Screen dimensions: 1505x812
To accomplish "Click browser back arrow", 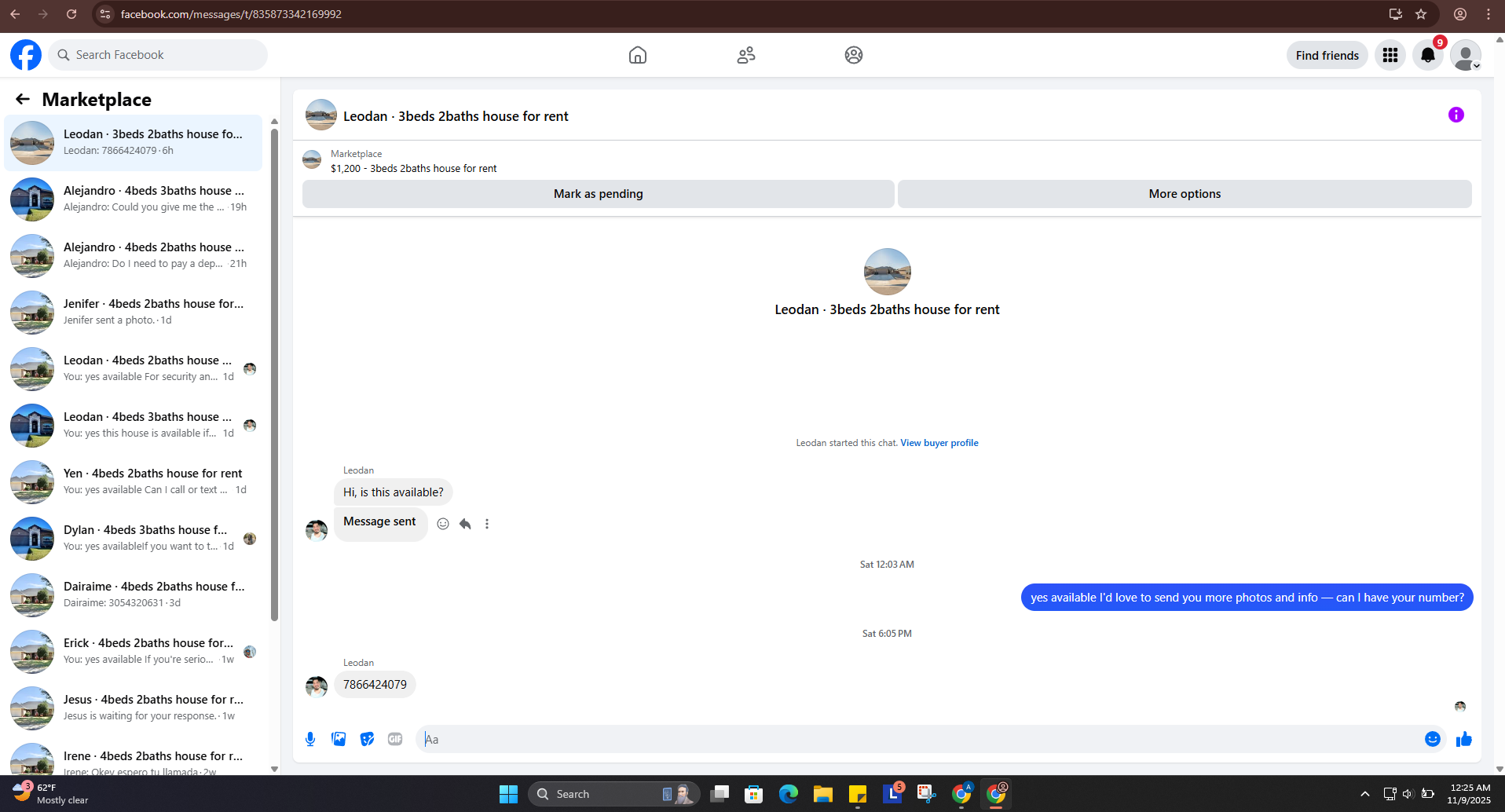I will pyautogui.click(x=15, y=14).
